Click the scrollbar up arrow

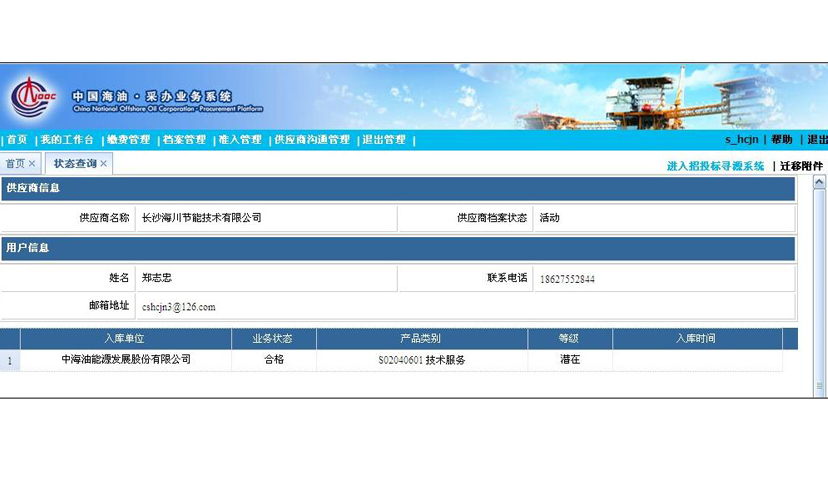click(819, 182)
